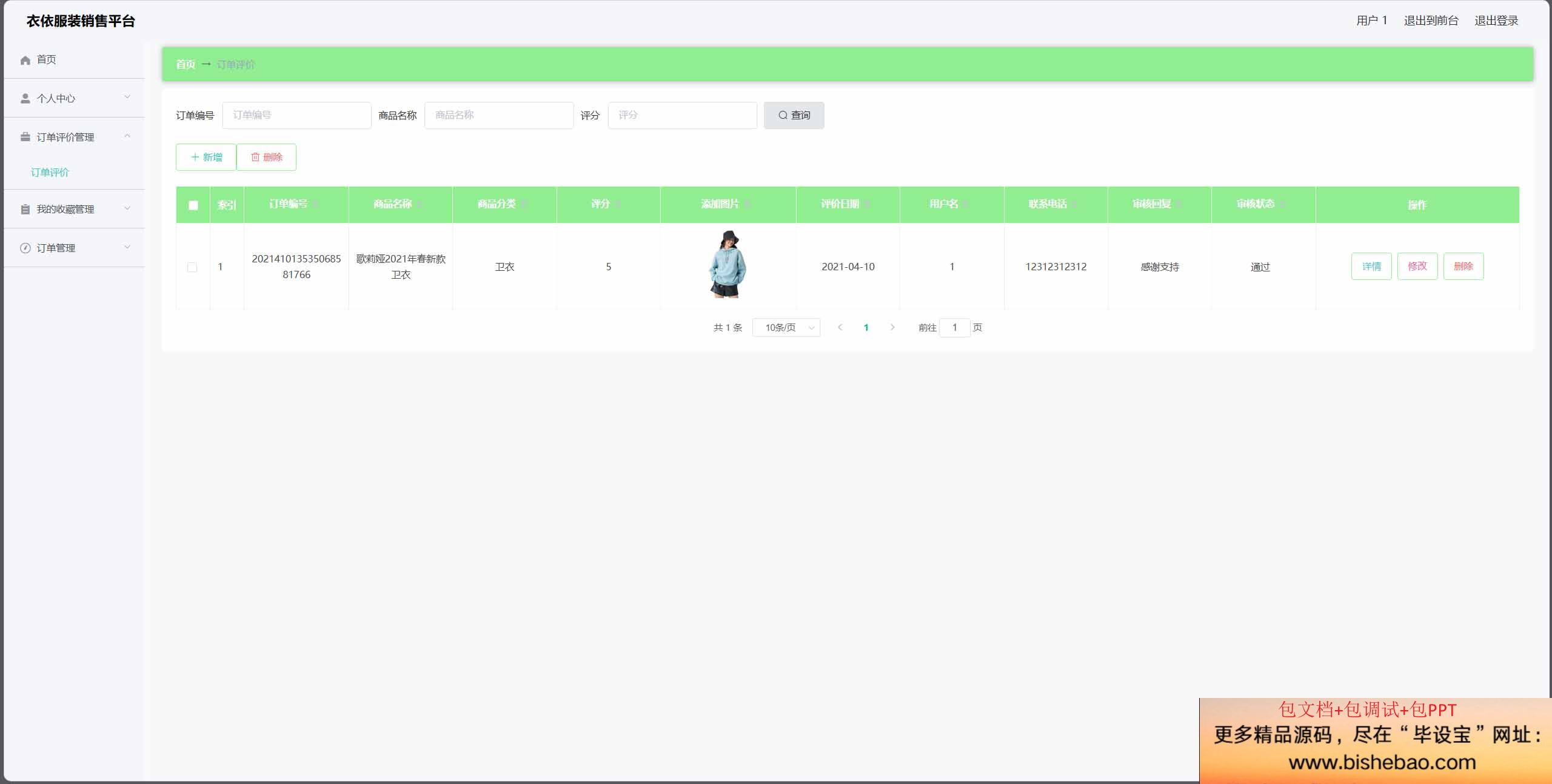Screen dimensions: 1552x784
Task: Select page number 1 in pagination
Action: [866, 327]
